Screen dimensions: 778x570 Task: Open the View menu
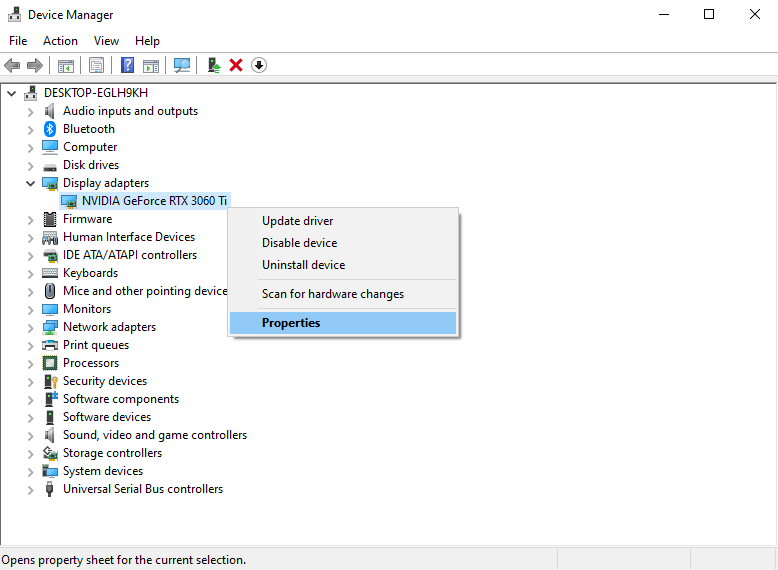106,41
